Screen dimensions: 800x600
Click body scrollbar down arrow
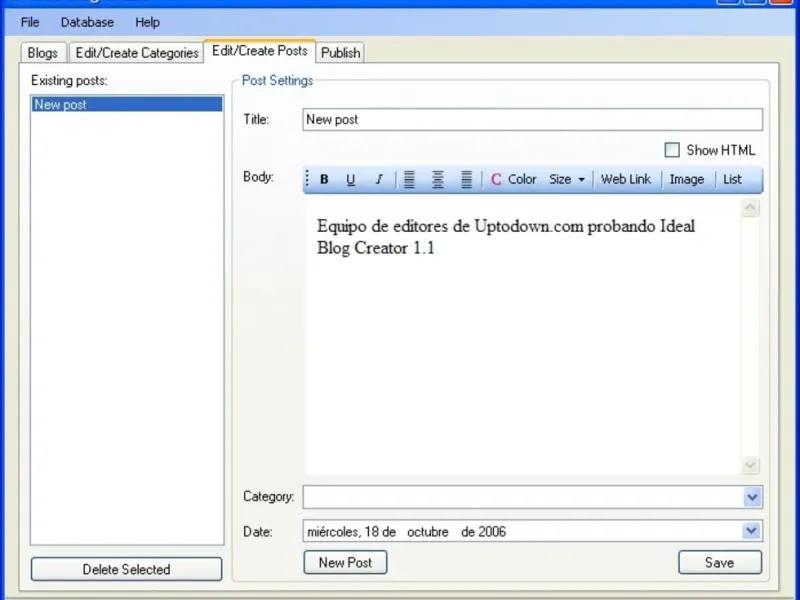coord(750,465)
